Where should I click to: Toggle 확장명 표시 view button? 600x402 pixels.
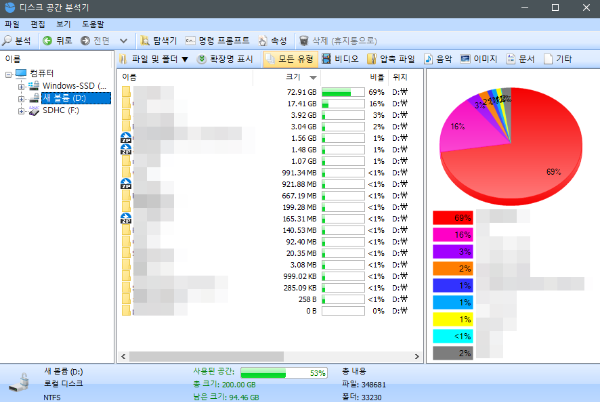(x=225, y=59)
